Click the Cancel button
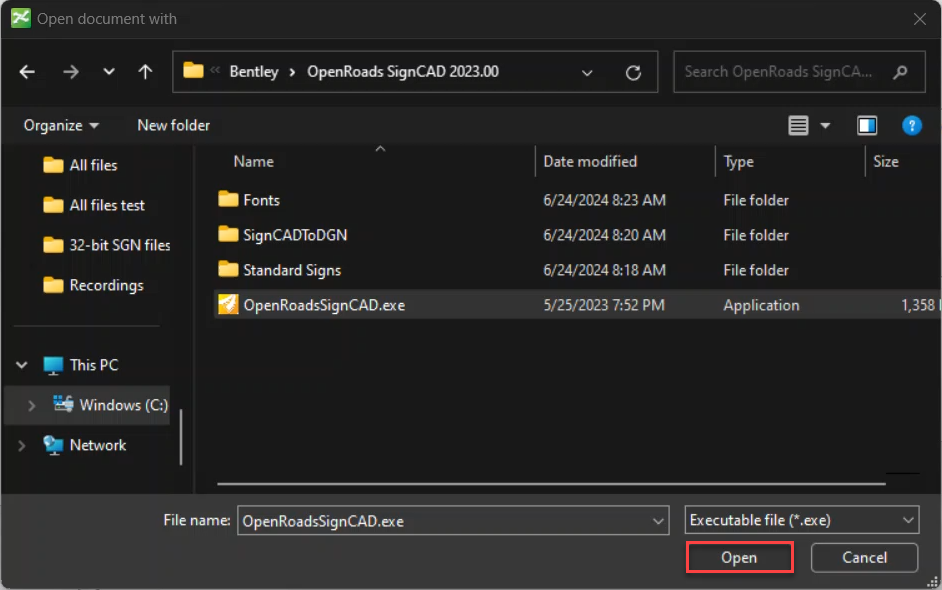The image size is (942, 590). point(864,558)
